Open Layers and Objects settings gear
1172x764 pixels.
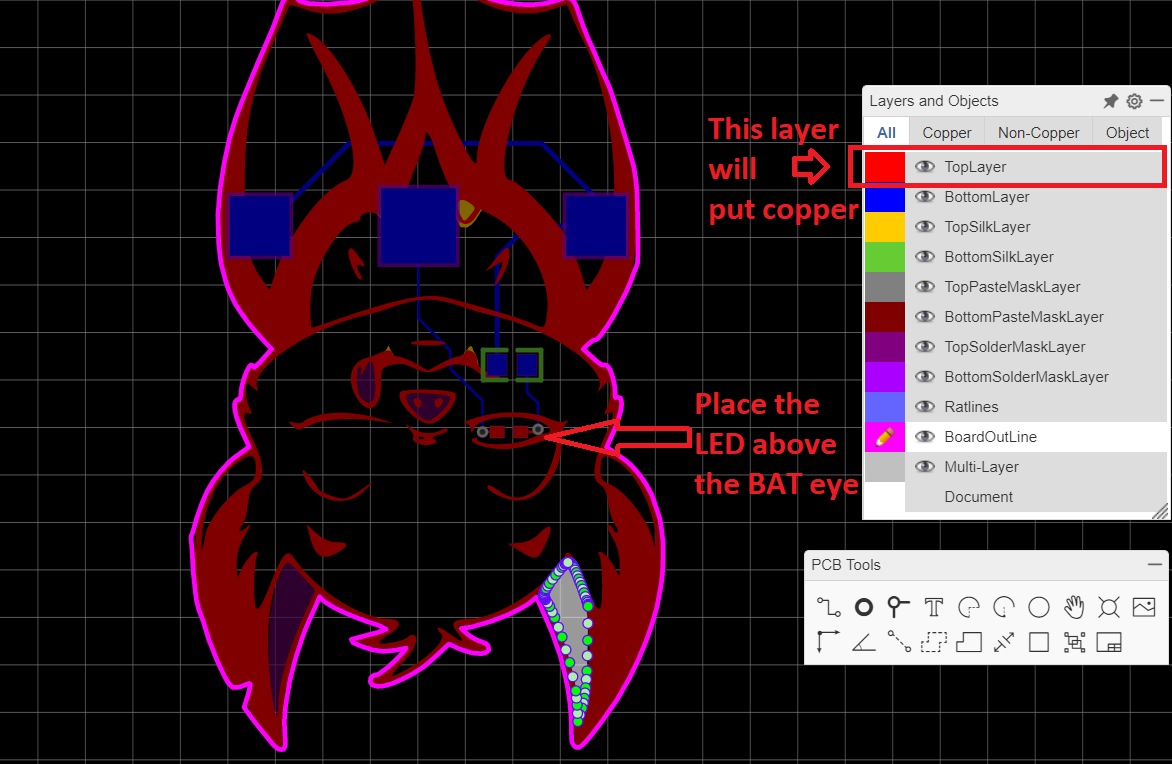[1134, 100]
